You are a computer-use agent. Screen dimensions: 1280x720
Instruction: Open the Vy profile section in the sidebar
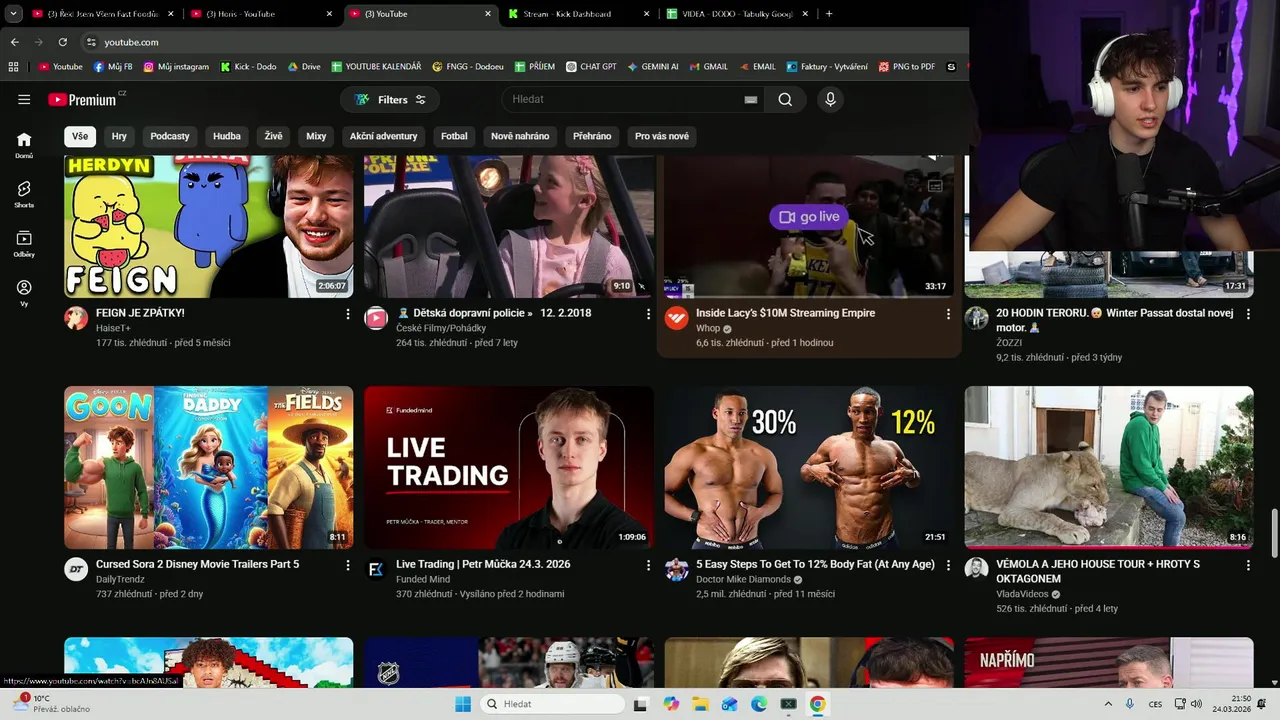(24, 293)
